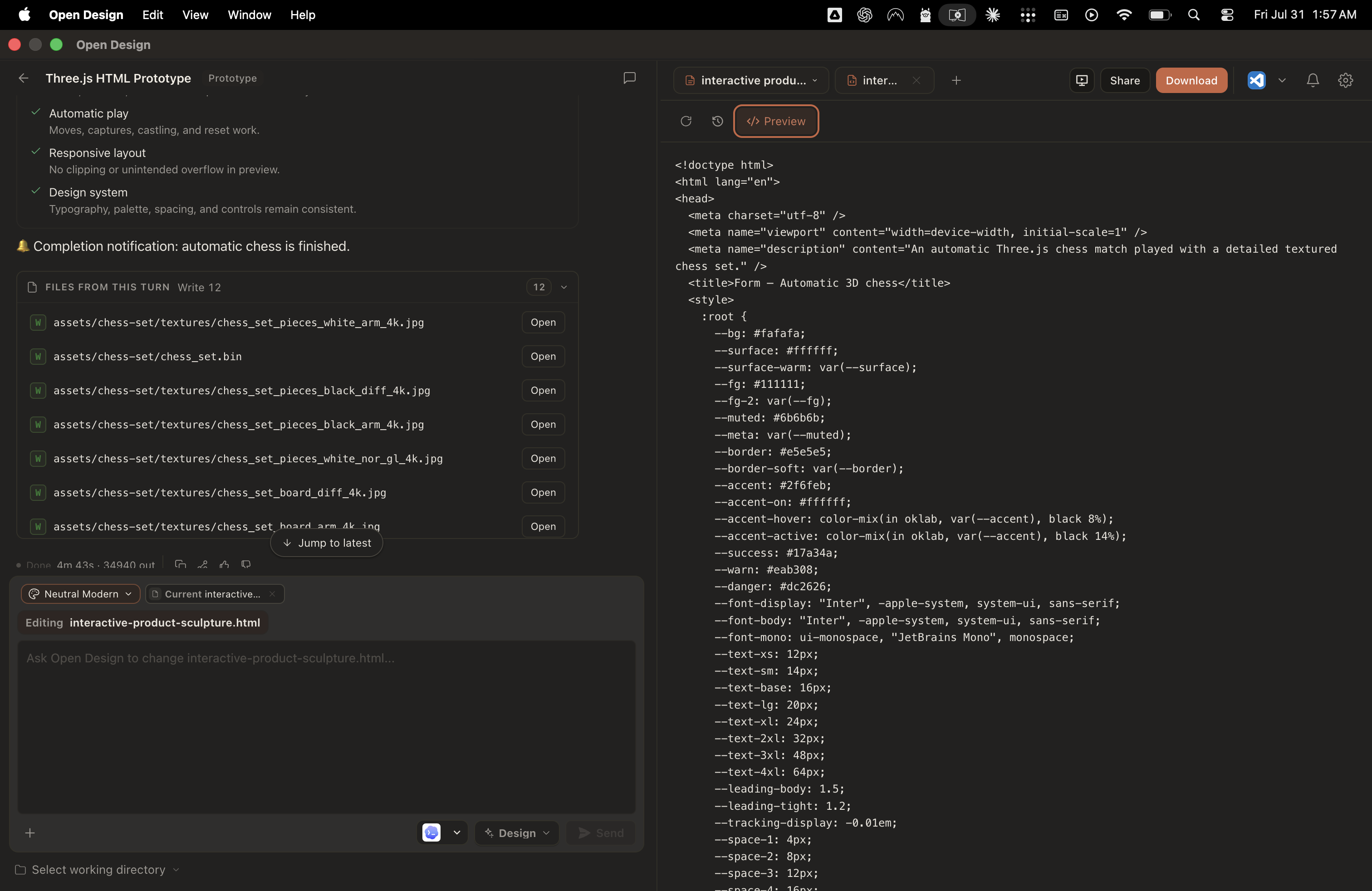
Task: Open the Control Center menu bar icon
Action: [1227, 15]
